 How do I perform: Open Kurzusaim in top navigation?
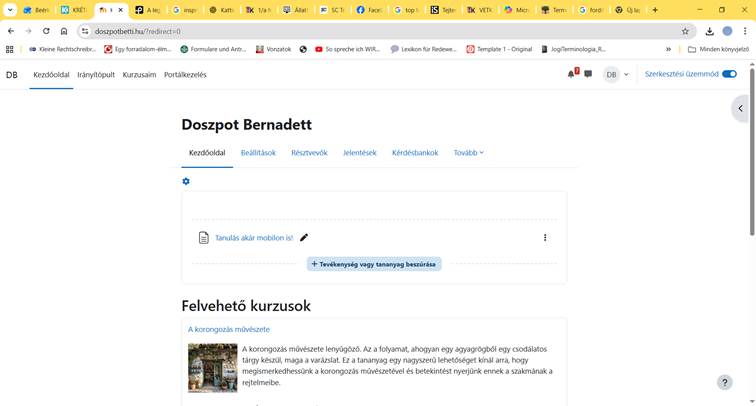(x=139, y=75)
